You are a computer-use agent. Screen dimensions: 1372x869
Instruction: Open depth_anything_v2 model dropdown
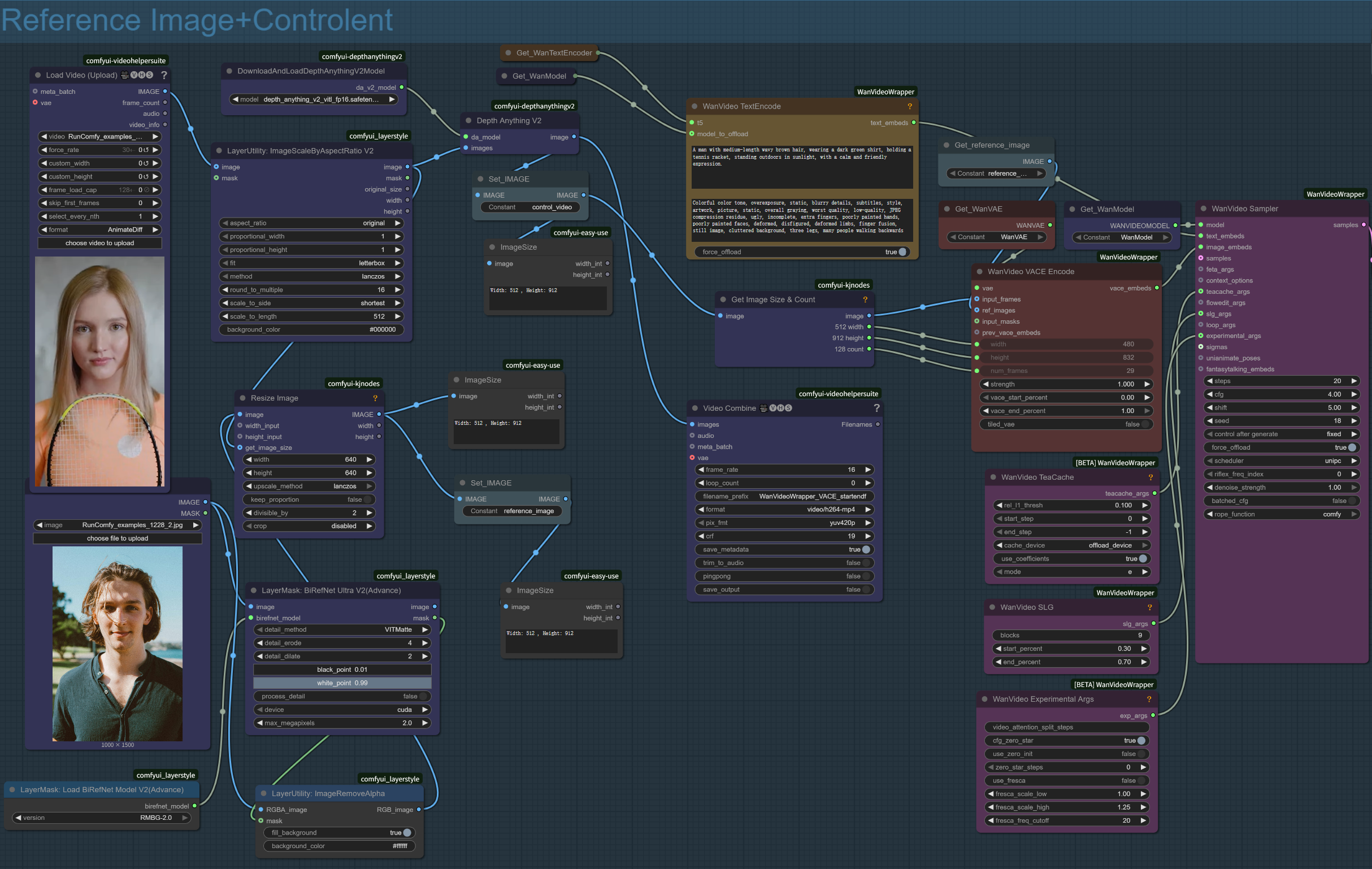coord(314,99)
